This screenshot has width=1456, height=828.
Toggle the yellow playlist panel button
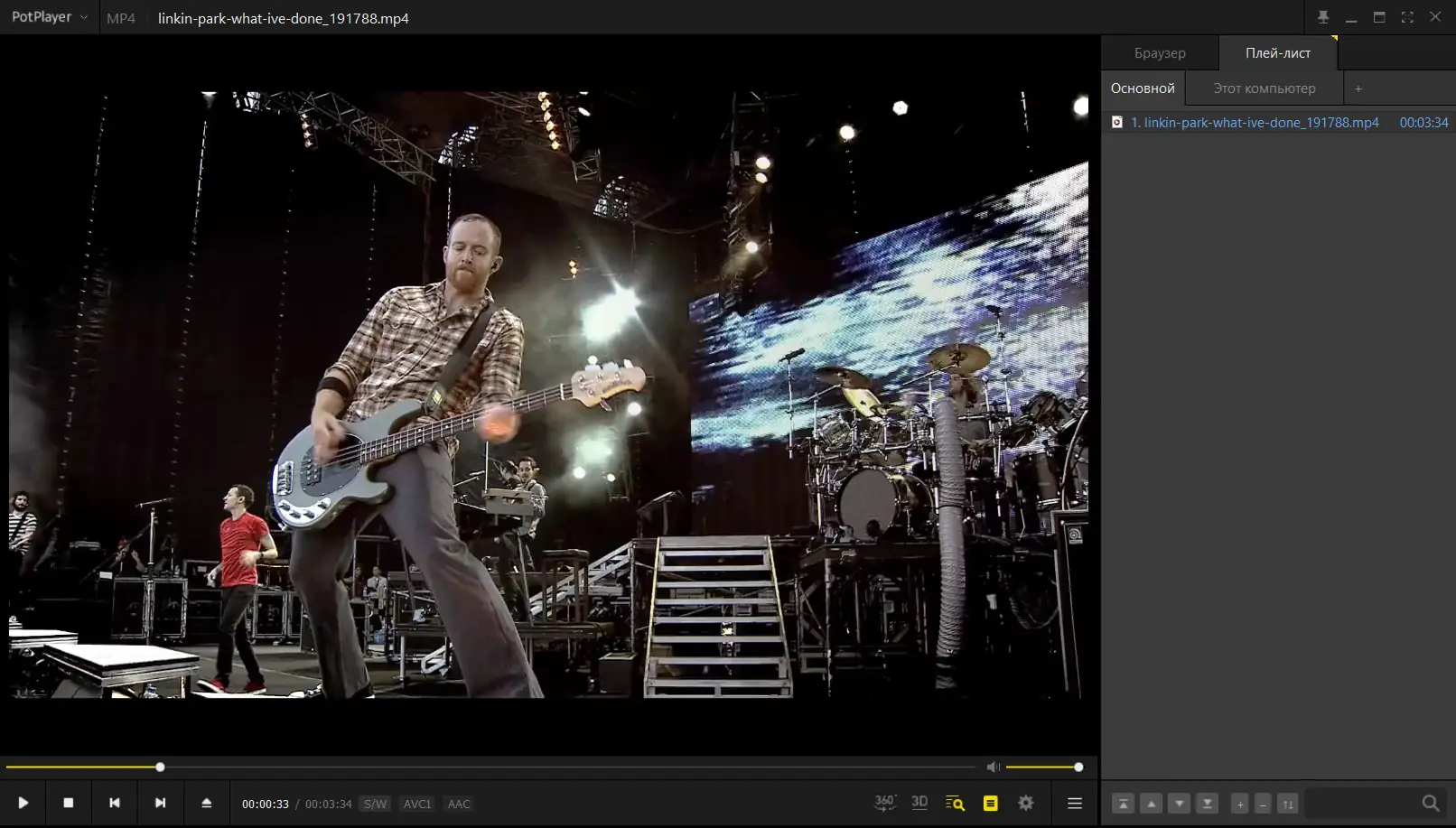991,803
